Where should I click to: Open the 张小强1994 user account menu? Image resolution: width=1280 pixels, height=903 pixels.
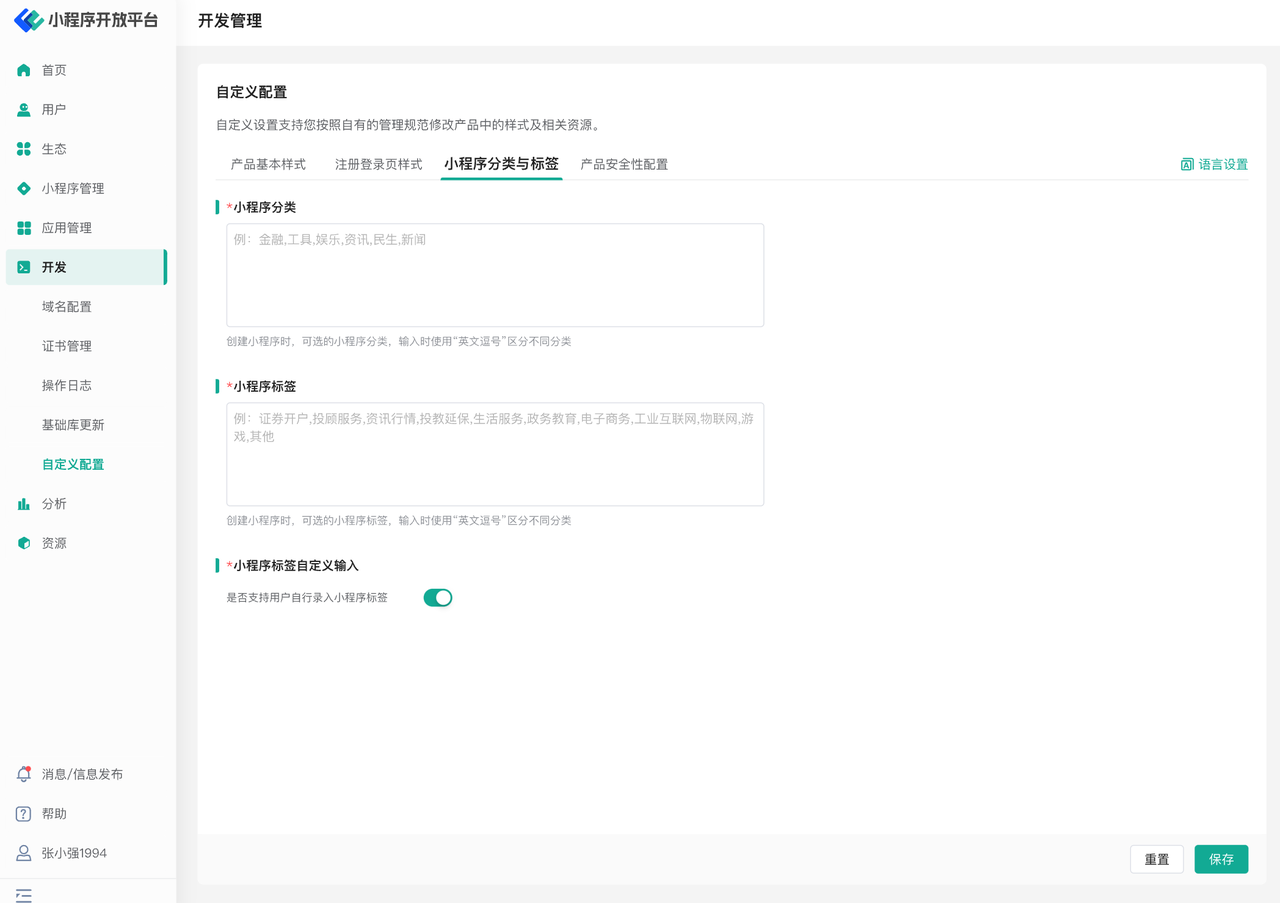73,853
